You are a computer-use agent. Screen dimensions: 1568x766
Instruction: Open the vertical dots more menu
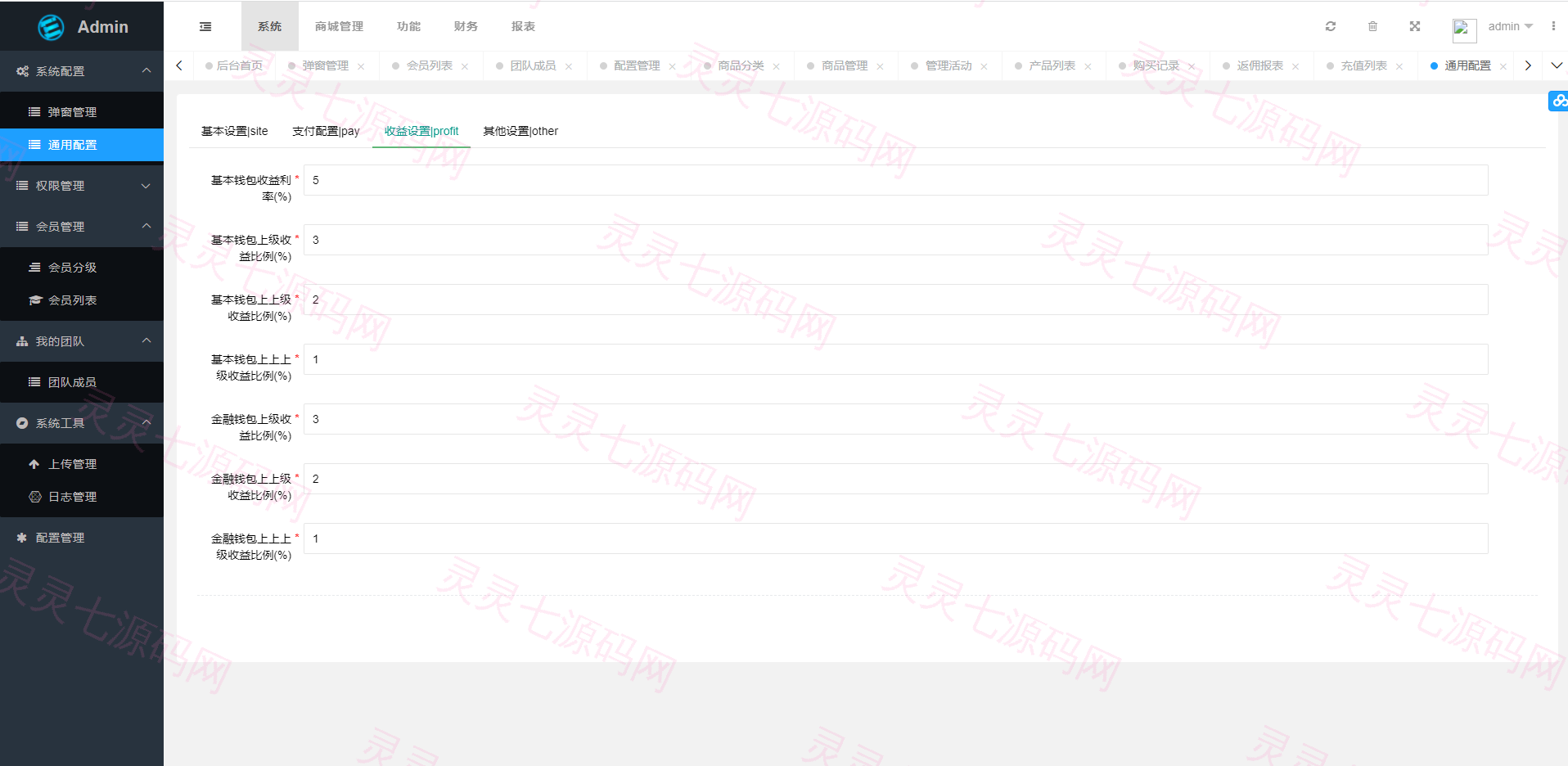point(1553,26)
